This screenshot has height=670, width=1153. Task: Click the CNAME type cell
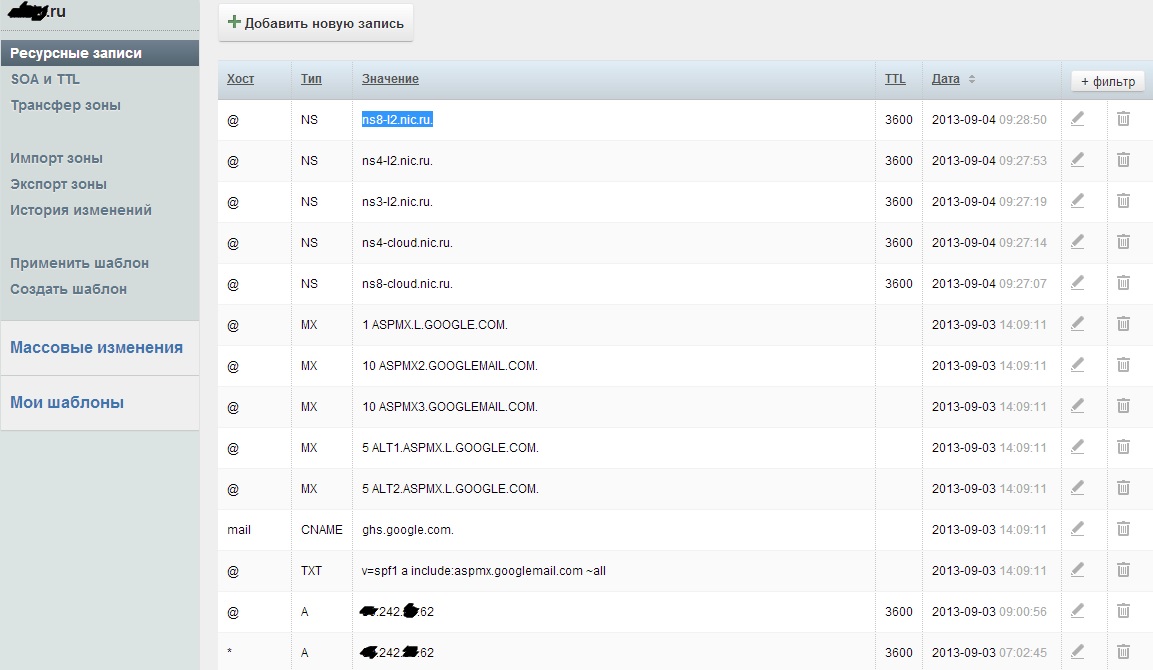click(321, 530)
